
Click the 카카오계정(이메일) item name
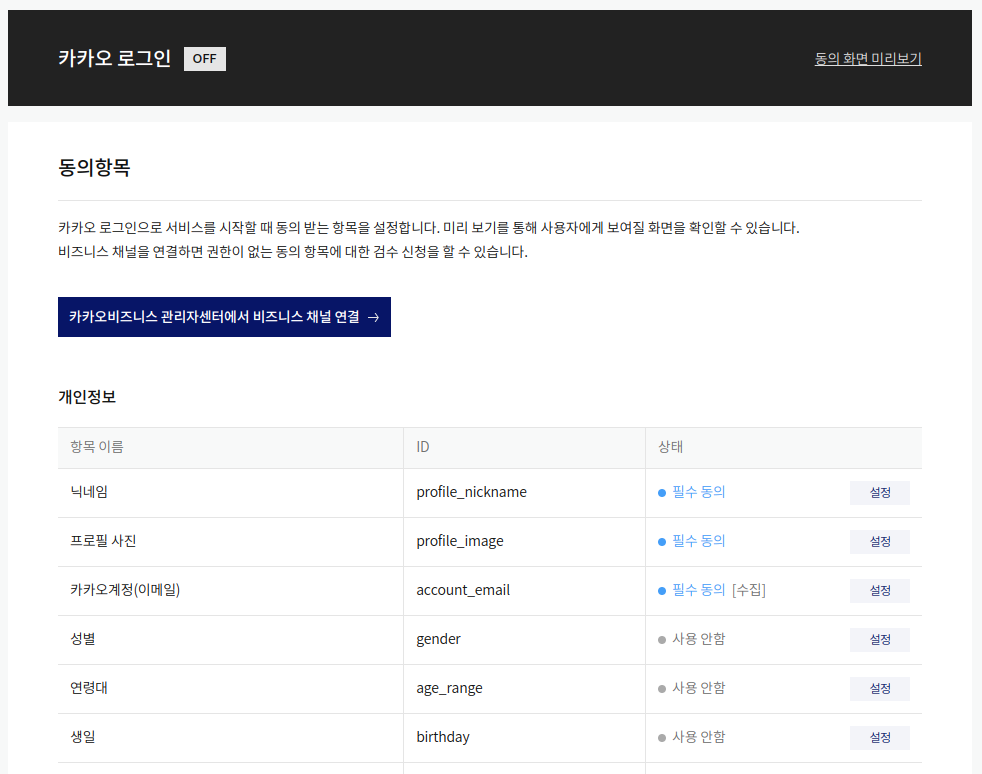[x=125, y=589]
